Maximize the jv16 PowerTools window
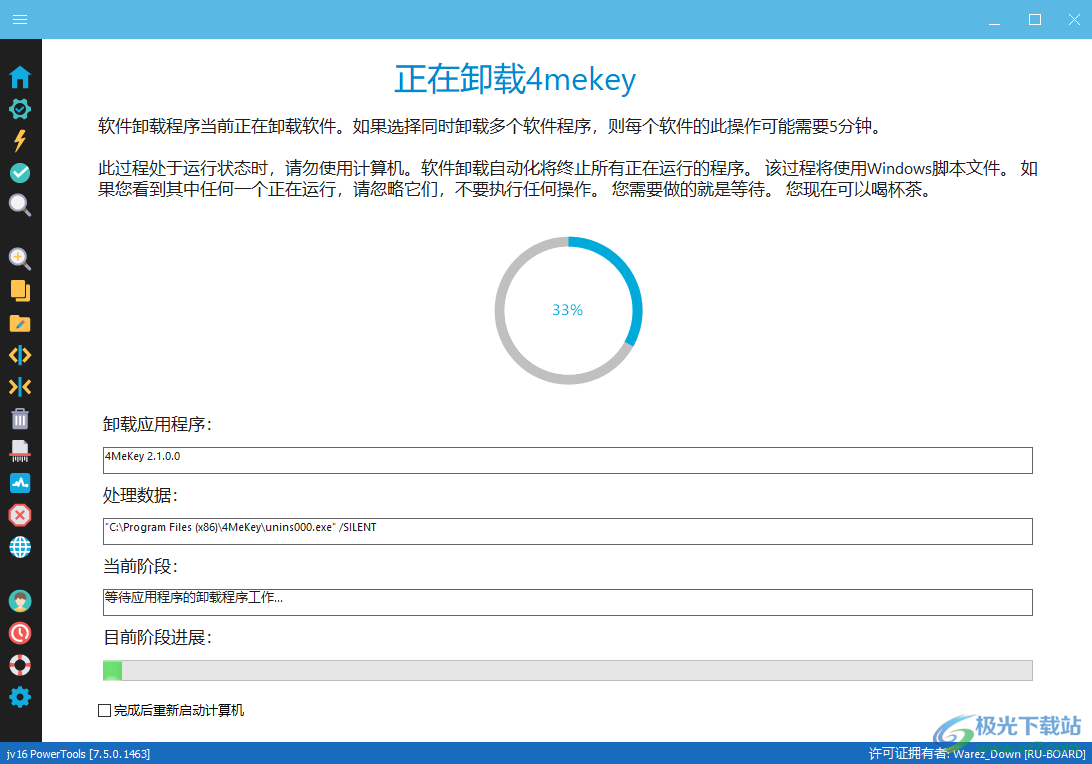Image resolution: width=1092 pixels, height=764 pixels. click(x=1035, y=20)
